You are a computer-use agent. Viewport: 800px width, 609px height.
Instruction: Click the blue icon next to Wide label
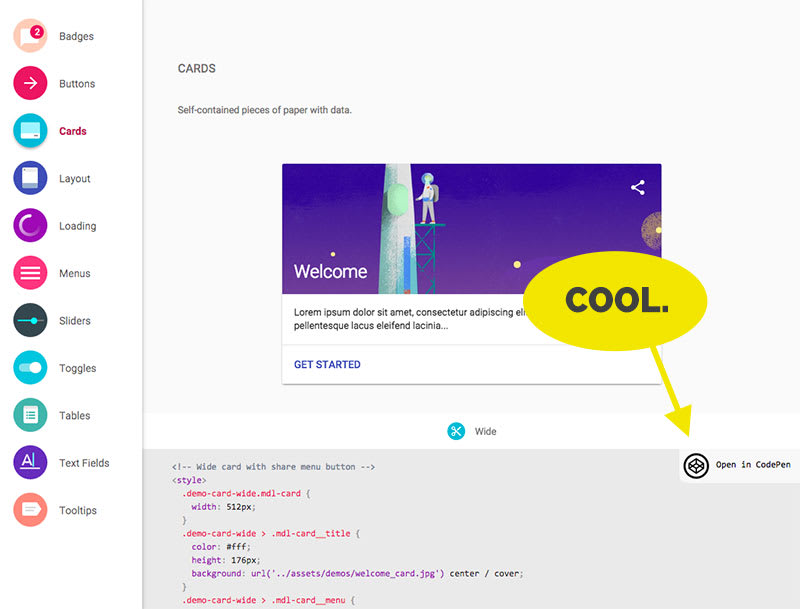point(458,431)
